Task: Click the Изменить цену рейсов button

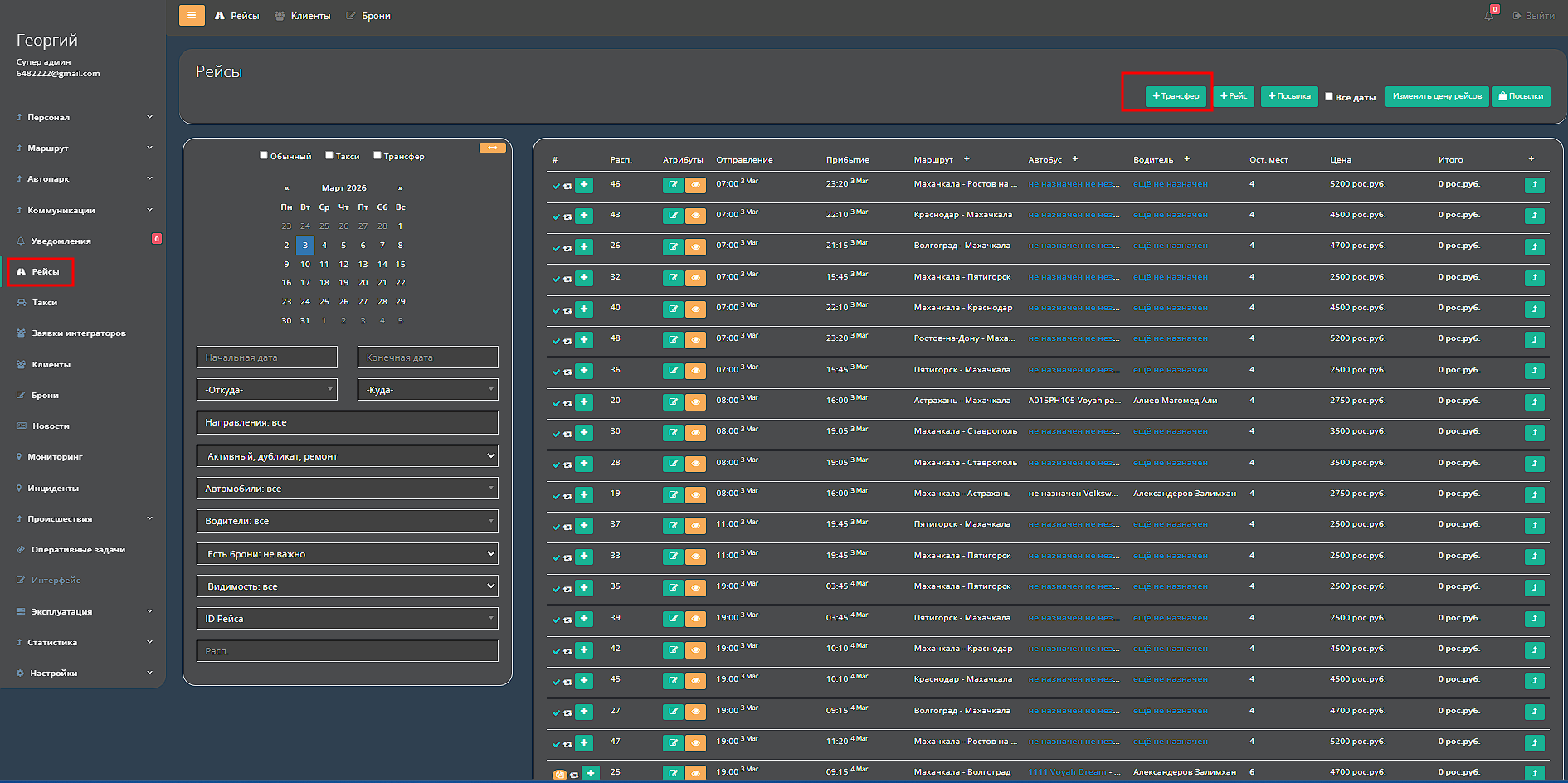Action: (x=1437, y=96)
